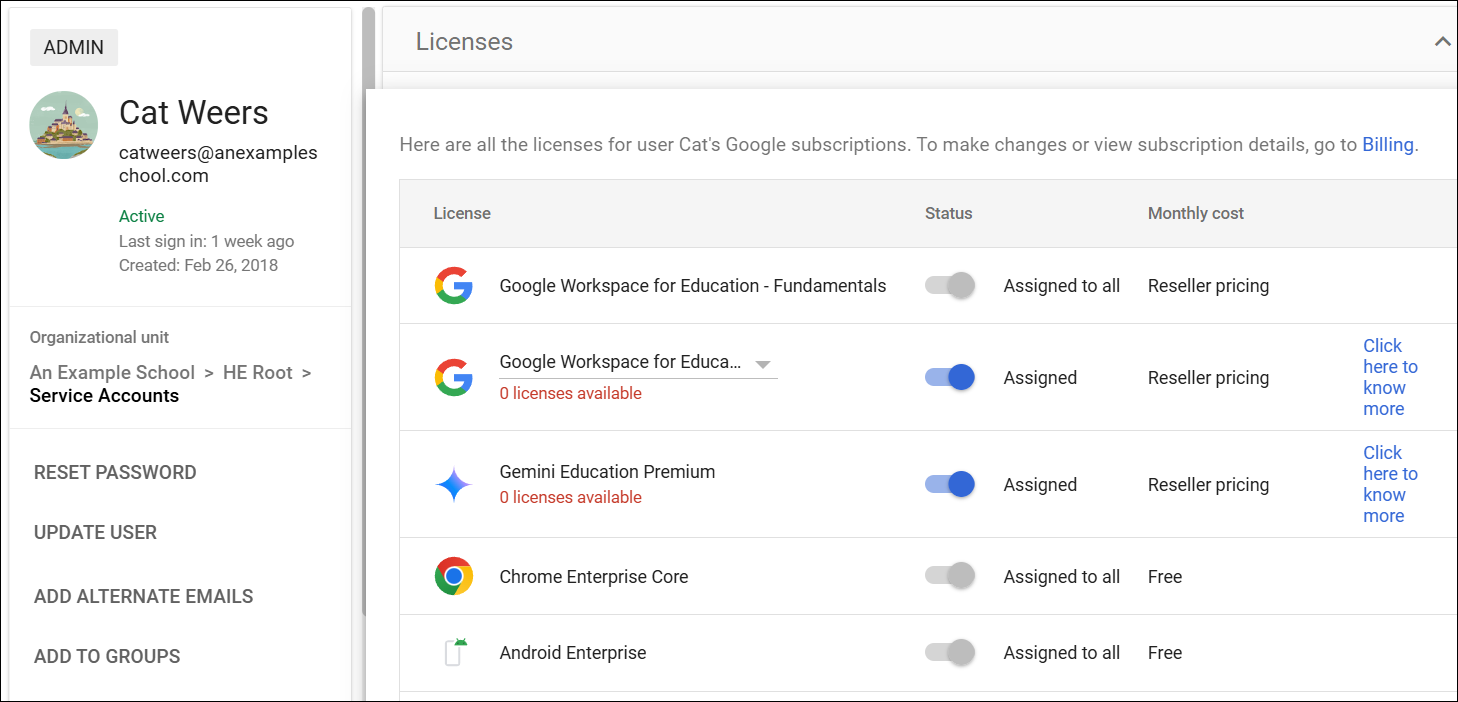Click Google logo beside Education Fundamentals license
The width and height of the screenshot is (1458, 702).
pos(453,286)
